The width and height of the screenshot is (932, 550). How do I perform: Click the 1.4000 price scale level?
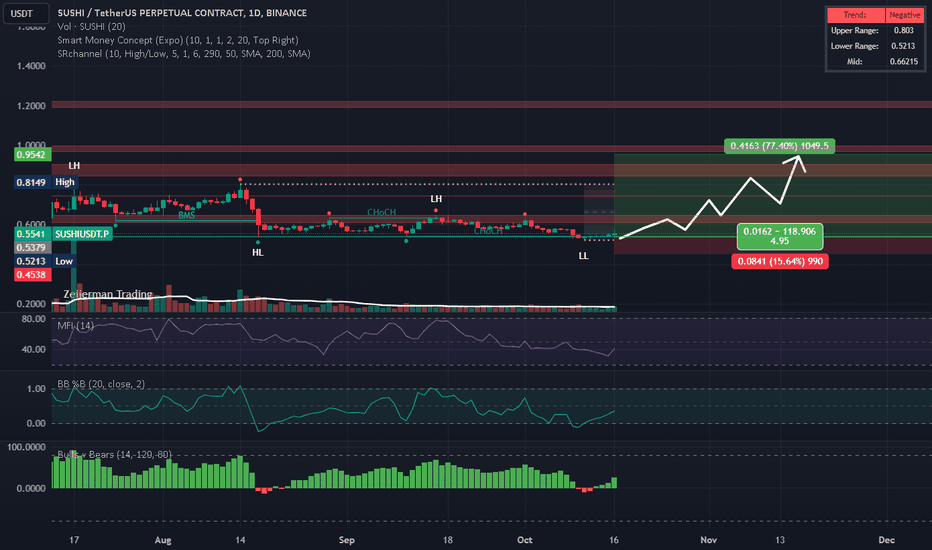tap(31, 66)
